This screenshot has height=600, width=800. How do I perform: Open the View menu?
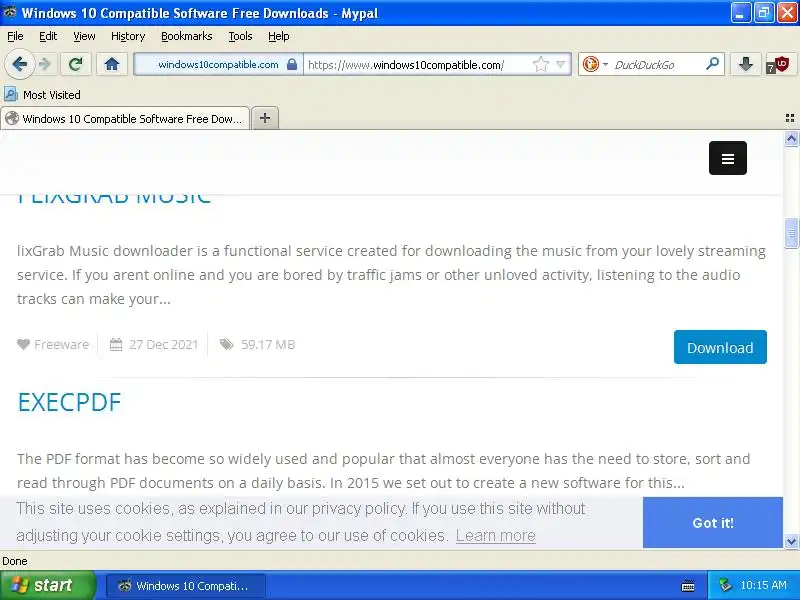[84, 36]
